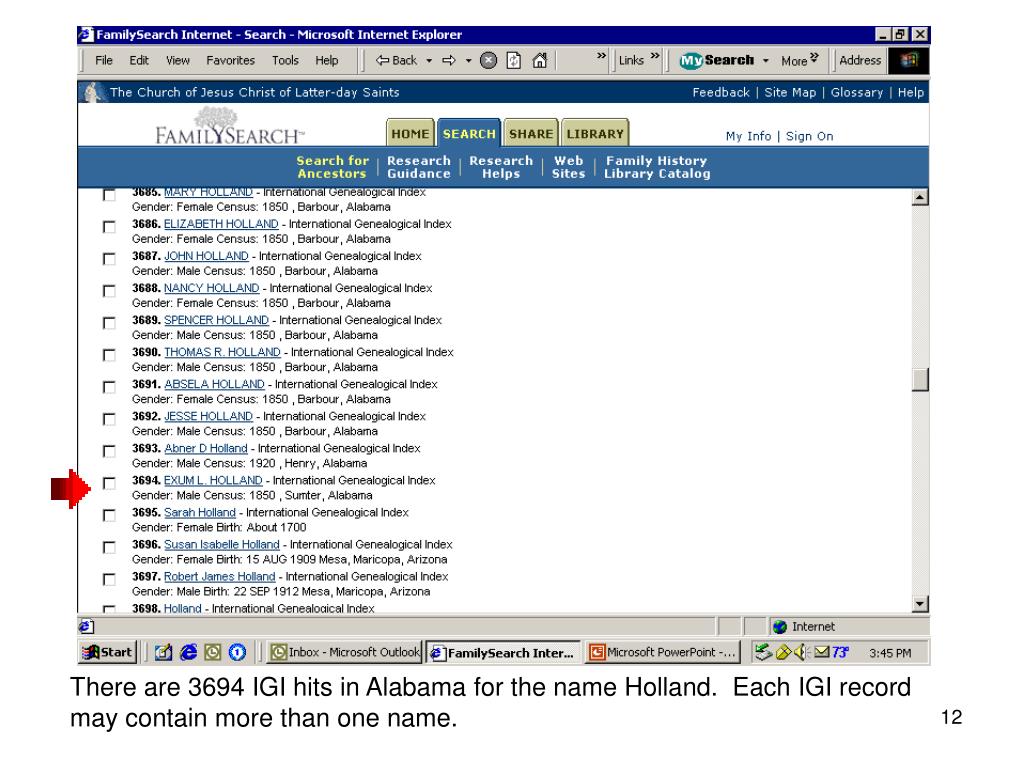Expand toolbar chevron left of Links
Image resolution: width=1024 pixels, height=768 pixels.
(x=601, y=56)
